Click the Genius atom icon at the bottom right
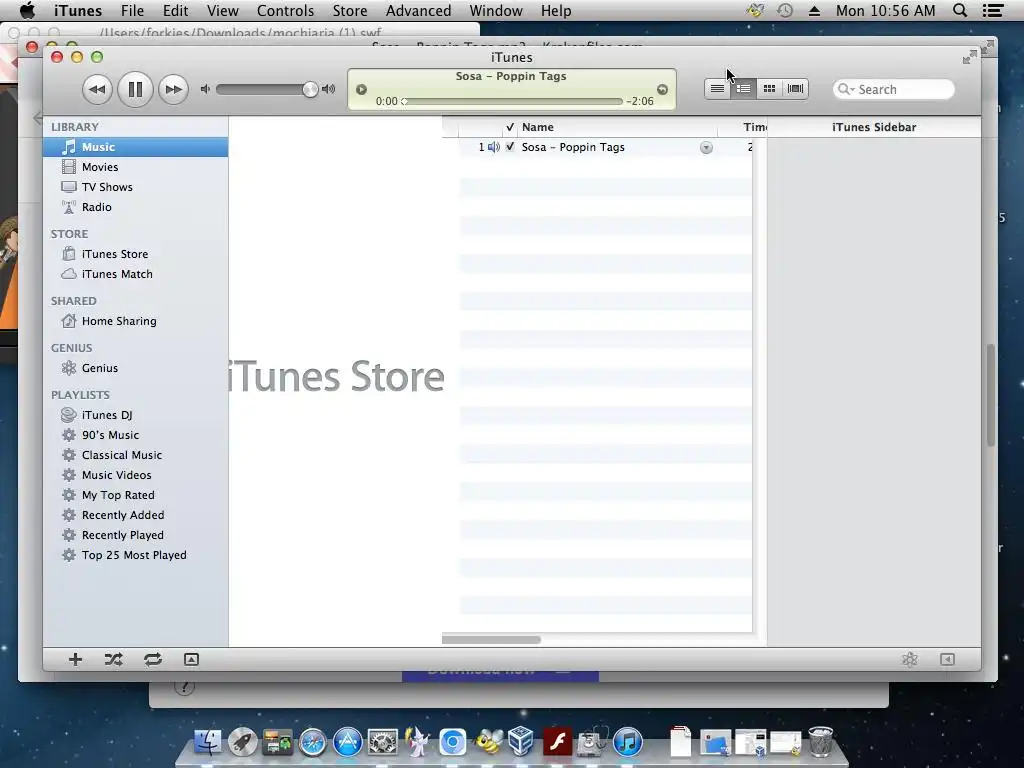Screen dimensions: 1024x768 pyautogui.click(x=910, y=660)
